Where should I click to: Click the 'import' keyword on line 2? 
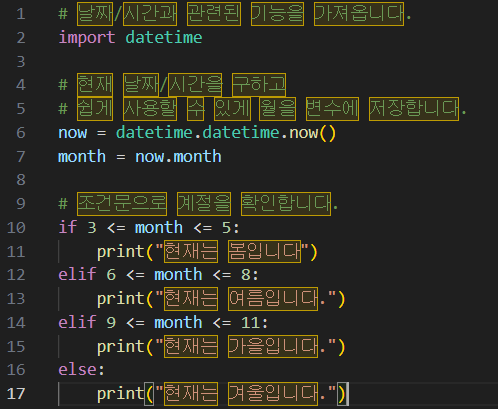pos(87,37)
